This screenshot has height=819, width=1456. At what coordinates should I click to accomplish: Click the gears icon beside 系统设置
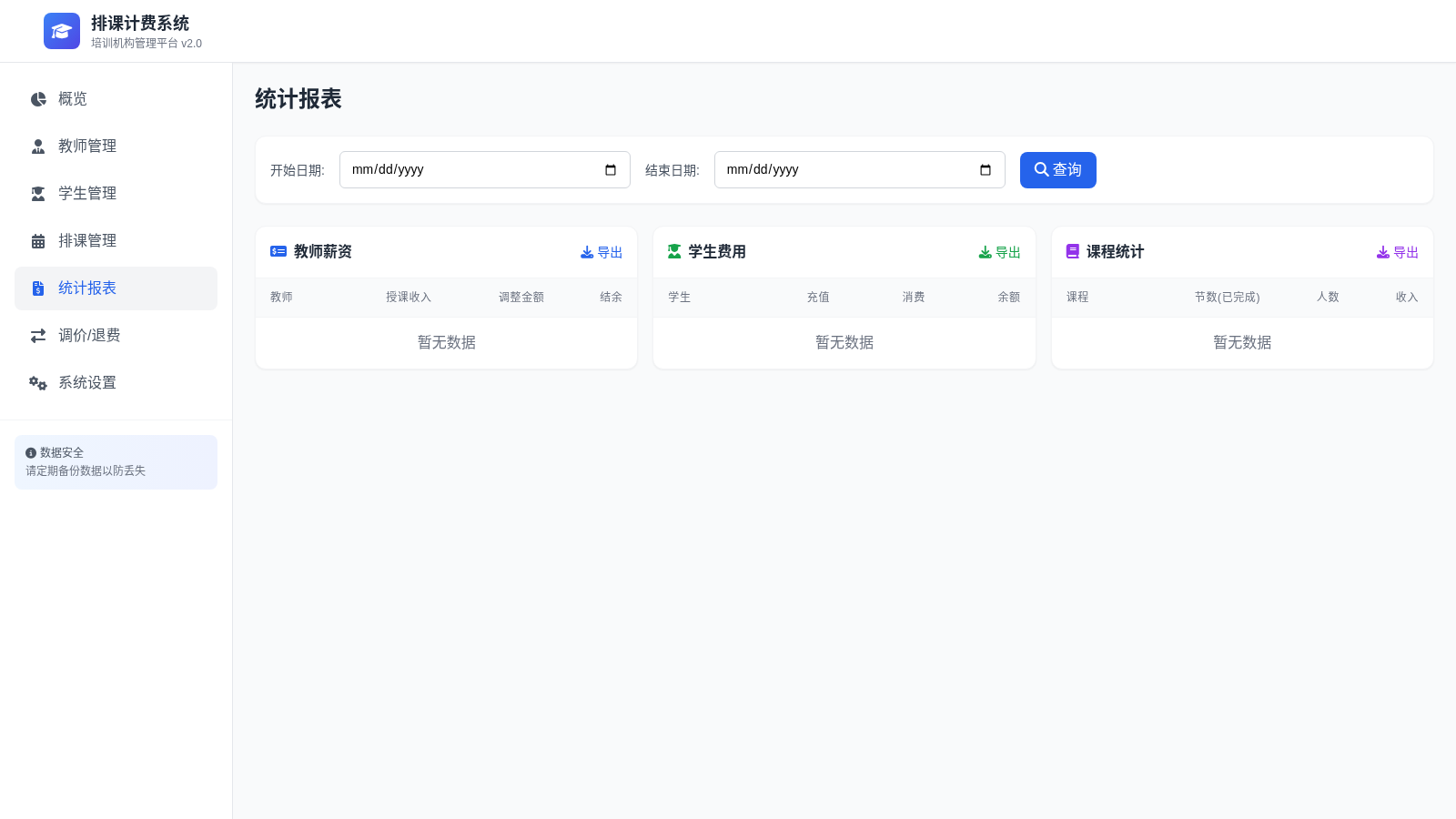(38, 383)
